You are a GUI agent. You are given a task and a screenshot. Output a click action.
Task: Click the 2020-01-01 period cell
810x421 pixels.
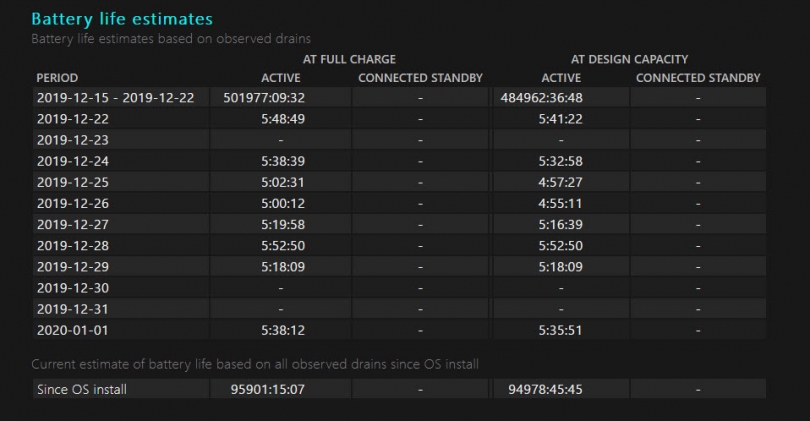click(72, 329)
